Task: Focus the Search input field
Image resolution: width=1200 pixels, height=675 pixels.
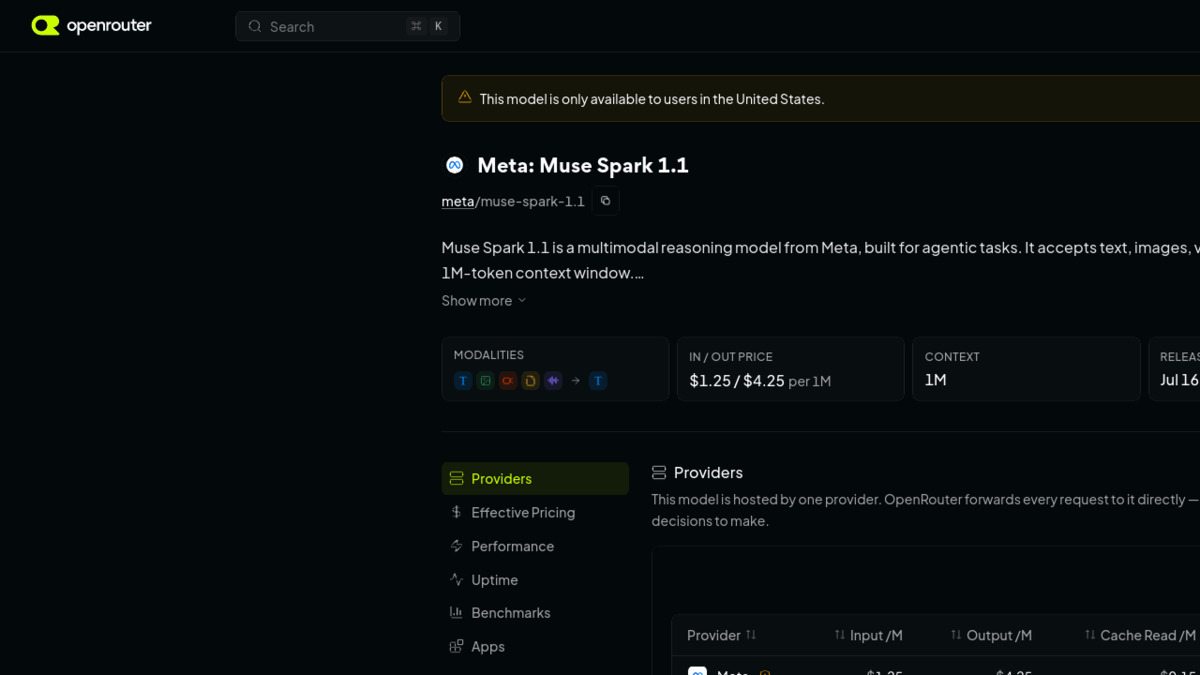Action: pos(347,26)
